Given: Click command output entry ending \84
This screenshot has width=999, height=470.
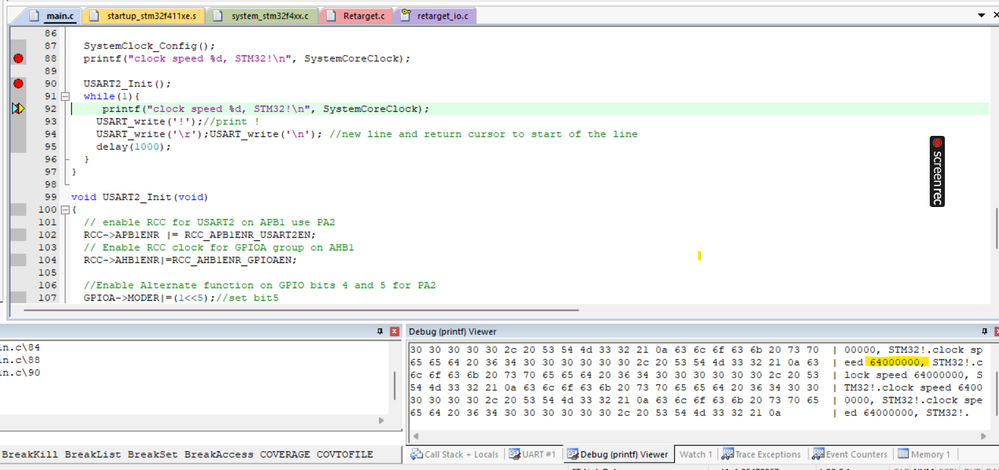Looking at the screenshot, I should click(x=20, y=348).
